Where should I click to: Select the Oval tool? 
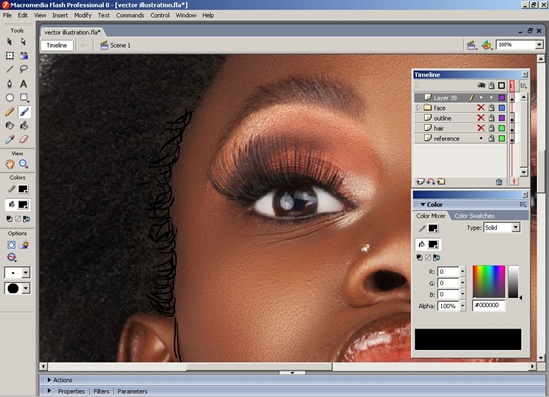9,97
